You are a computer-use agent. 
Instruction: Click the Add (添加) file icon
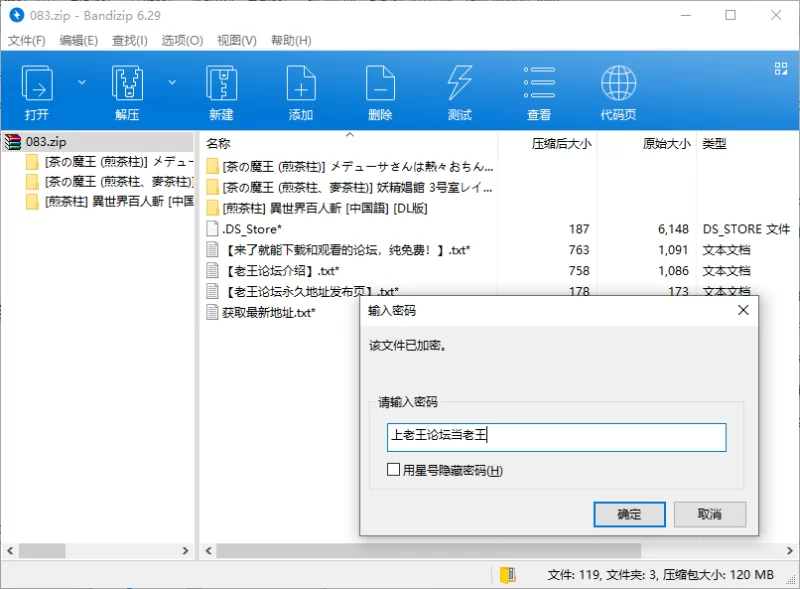tap(301, 84)
